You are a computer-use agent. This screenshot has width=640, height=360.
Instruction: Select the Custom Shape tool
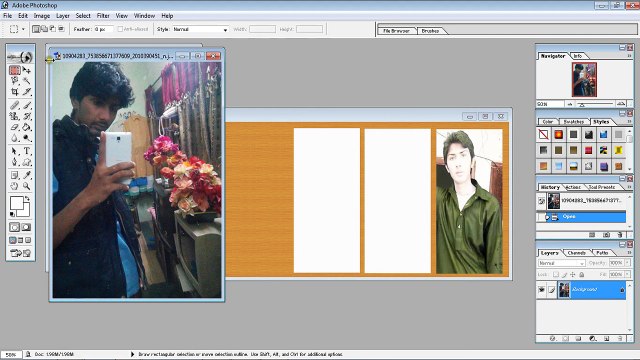coord(27,162)
